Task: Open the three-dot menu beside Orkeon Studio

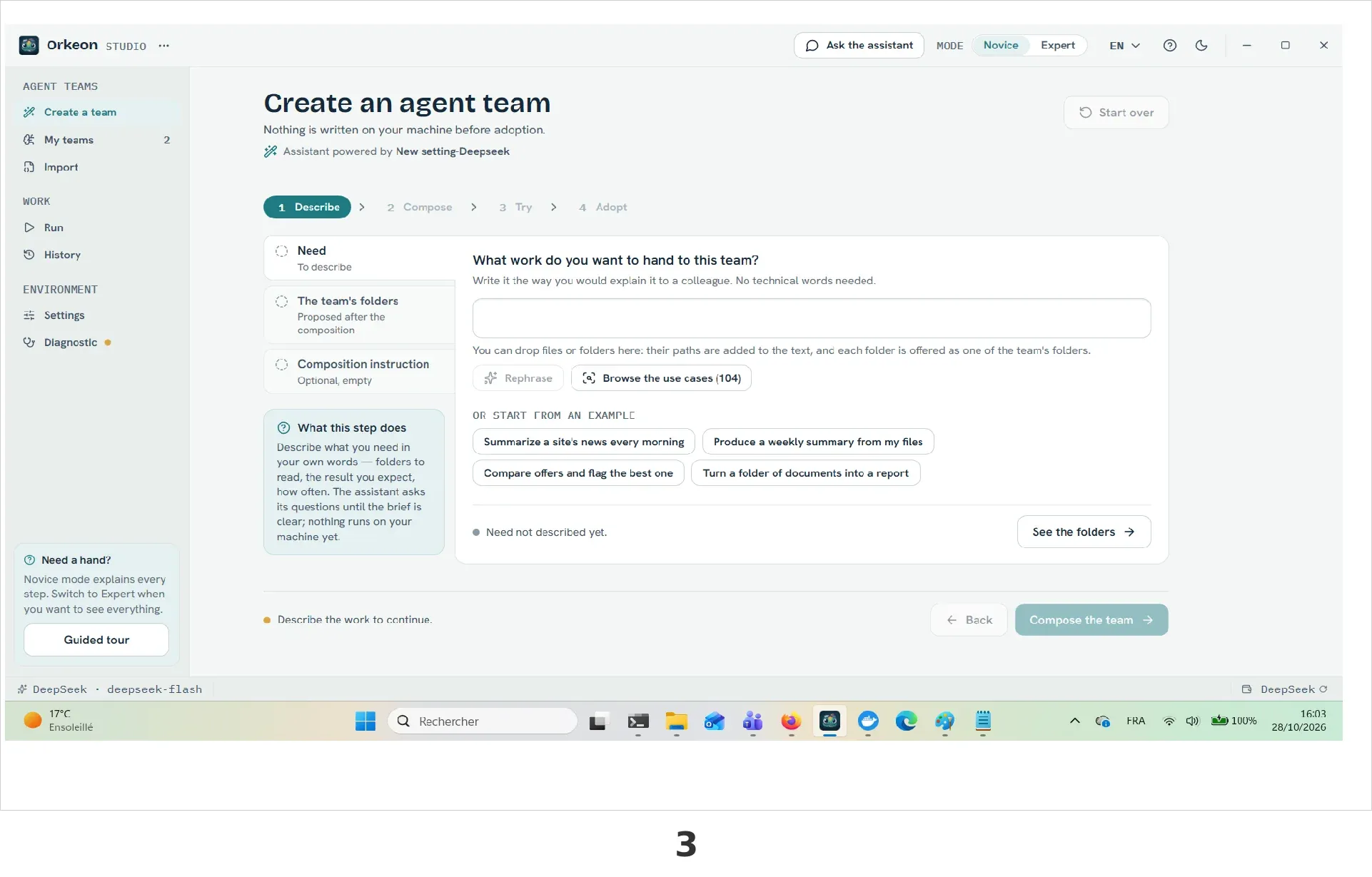Action: click(163, 46)
